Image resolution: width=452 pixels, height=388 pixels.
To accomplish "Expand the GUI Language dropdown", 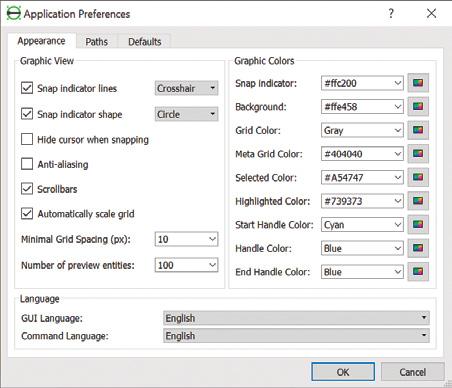I will pyautogui.click(x=296, y=318).
